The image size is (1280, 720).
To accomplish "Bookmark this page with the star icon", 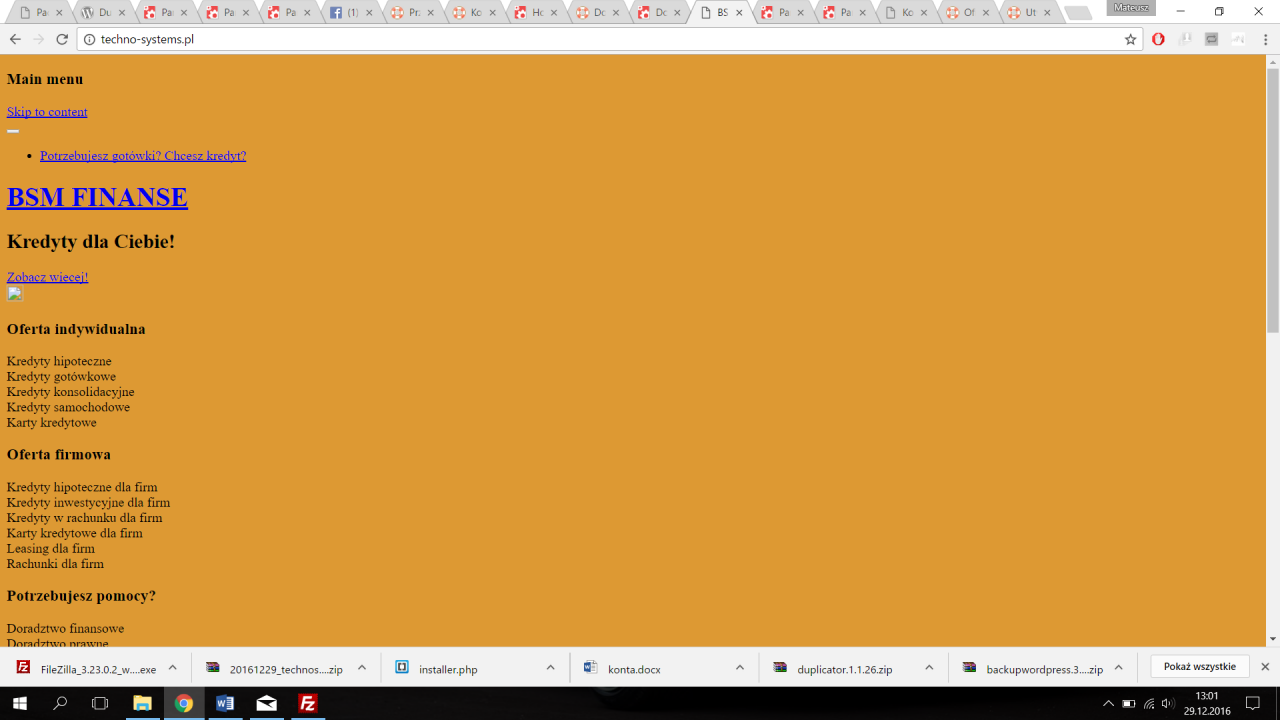I will (x=1130, y=39).
